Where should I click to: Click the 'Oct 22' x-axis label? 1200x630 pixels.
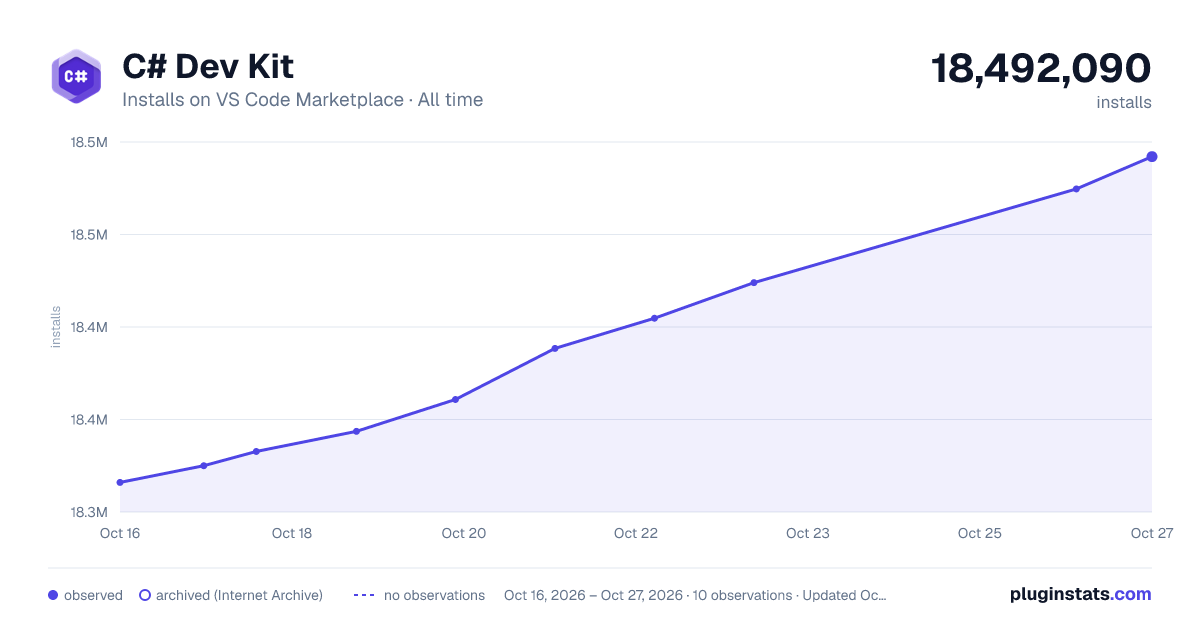coord(636,533)
